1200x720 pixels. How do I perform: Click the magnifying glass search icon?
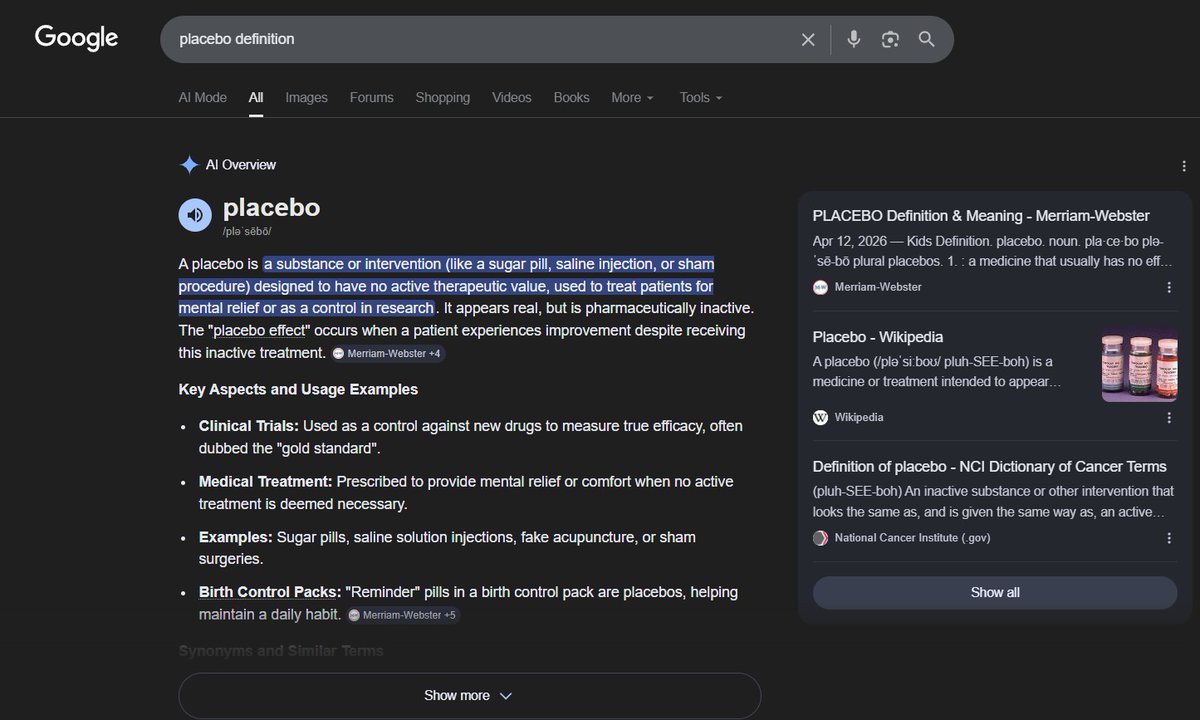pos(927,39)
